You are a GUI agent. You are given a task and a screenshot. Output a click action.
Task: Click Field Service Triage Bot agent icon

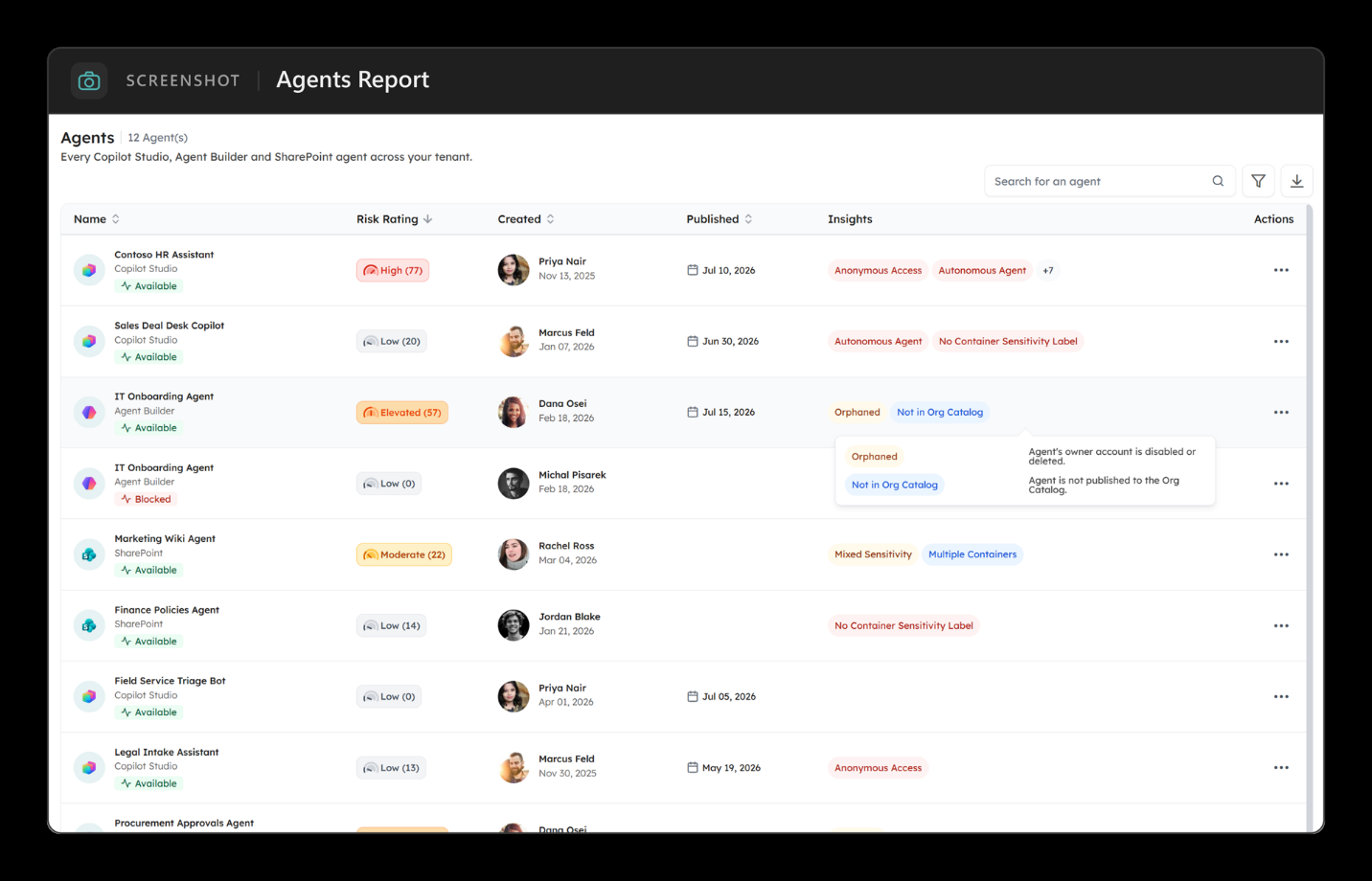pyautogui.click(x=89, y=696)
